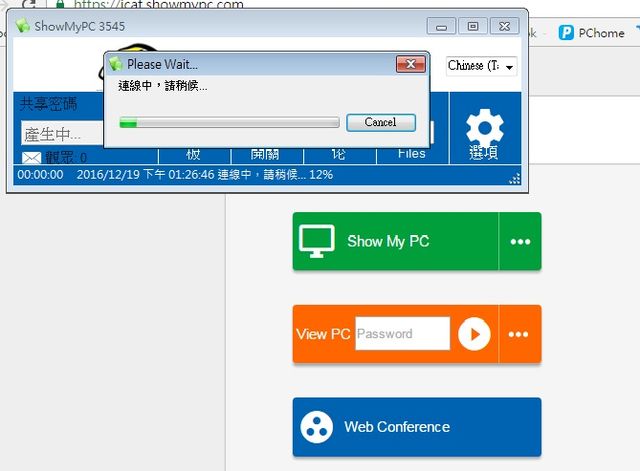This screenshot has width=640, height=471.
Task: Open the Chinese language dropdown
Action: [482, 66]
